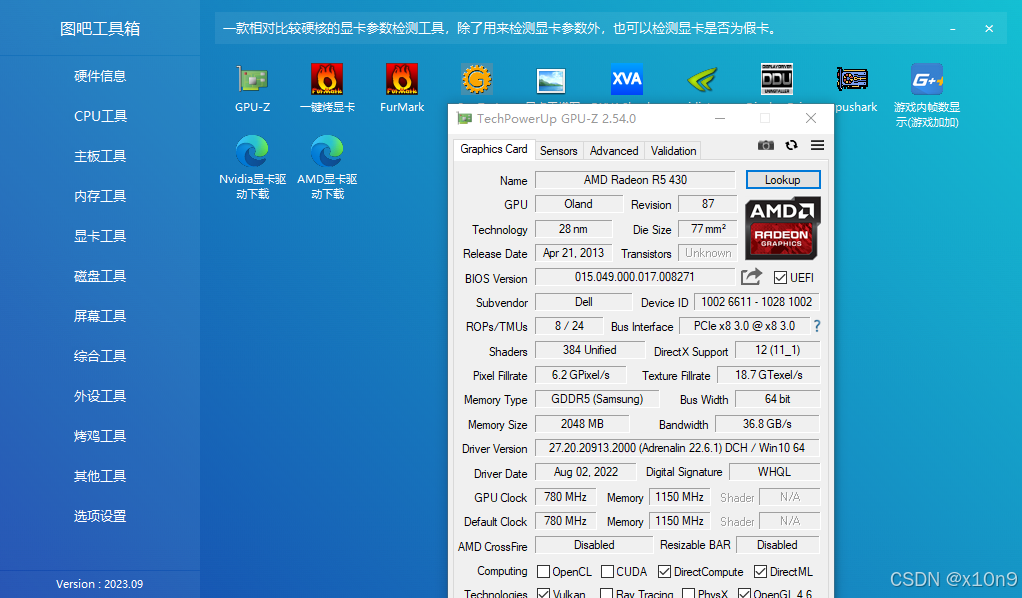
Task: Click Memory Type 'GDDR5 (Samsung)'
Action: (596, 399)
